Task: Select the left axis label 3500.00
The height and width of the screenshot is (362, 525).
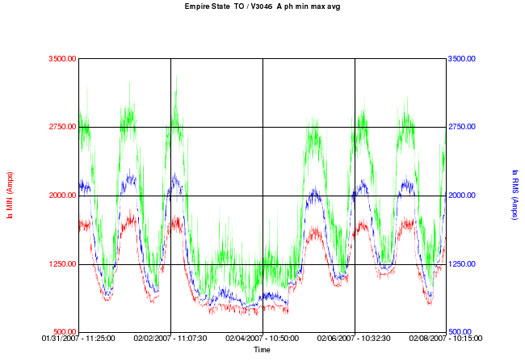Action: (63, 59)
